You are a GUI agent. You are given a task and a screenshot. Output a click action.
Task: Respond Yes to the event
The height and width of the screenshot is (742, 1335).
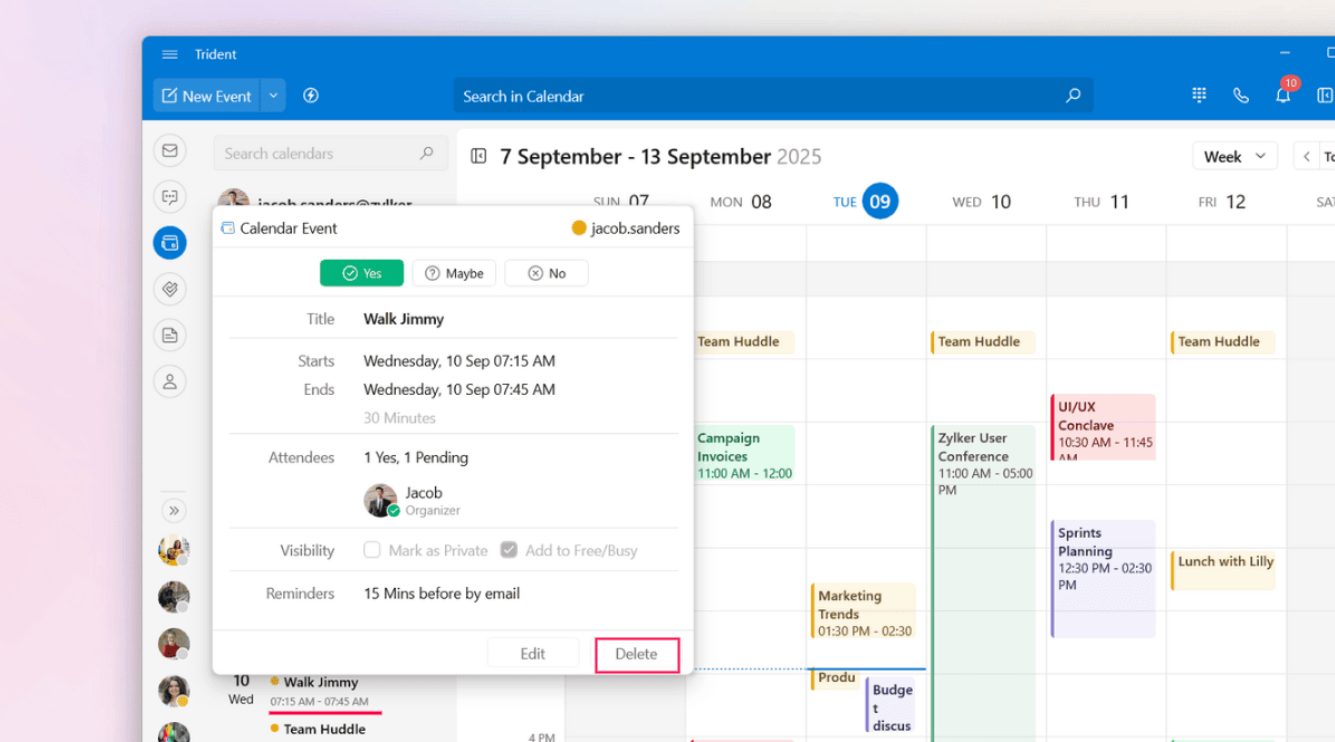tap(362, 273)
